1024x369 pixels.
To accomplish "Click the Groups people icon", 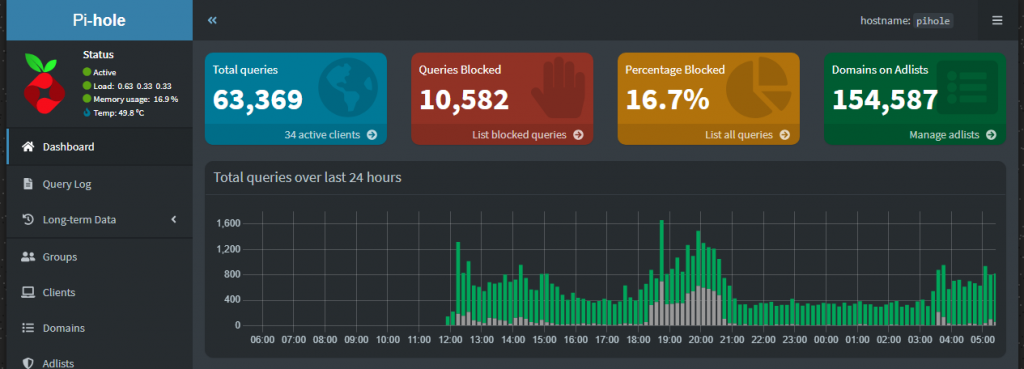I will coord(27,257).
